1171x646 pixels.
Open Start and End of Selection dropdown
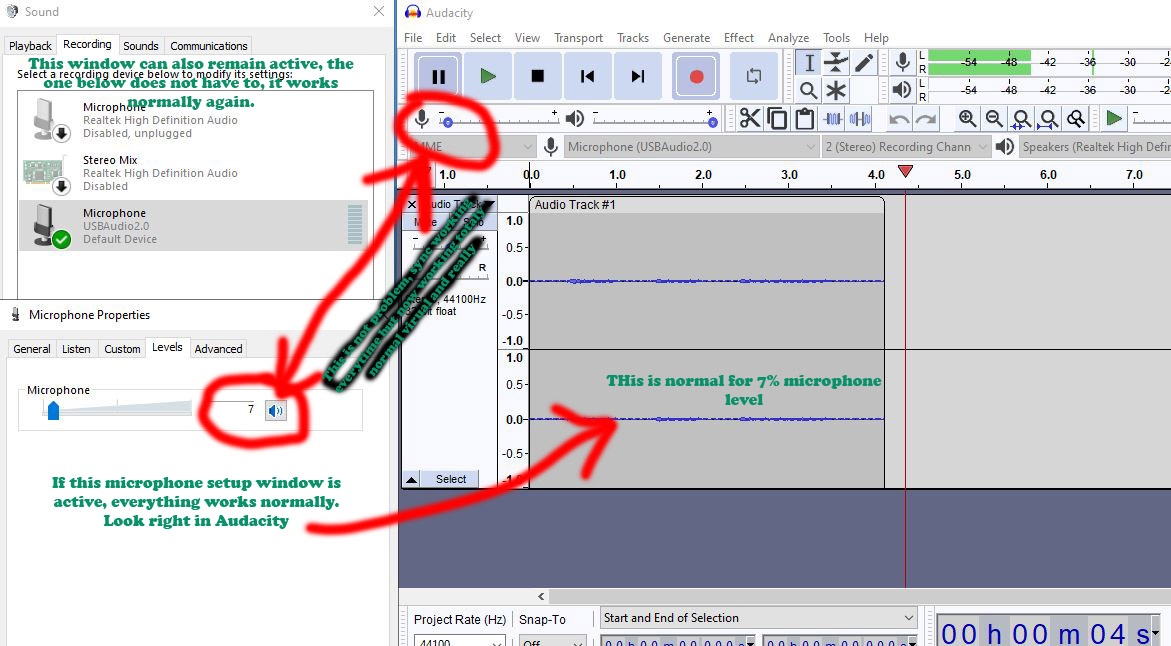(759, 618)
